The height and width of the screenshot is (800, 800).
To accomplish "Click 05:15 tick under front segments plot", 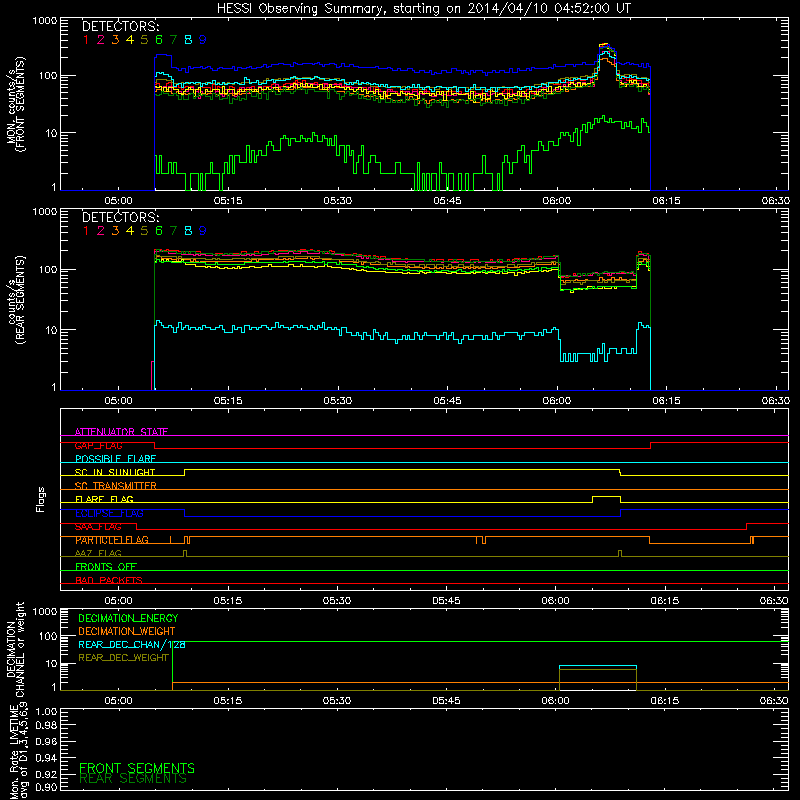I will pyautogui.click(x=228, y=201).
